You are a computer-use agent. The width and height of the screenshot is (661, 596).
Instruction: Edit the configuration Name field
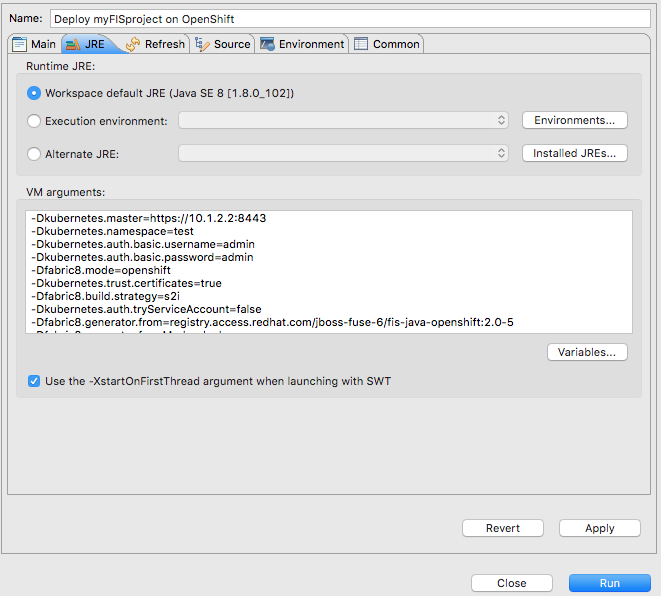(350, 19)
